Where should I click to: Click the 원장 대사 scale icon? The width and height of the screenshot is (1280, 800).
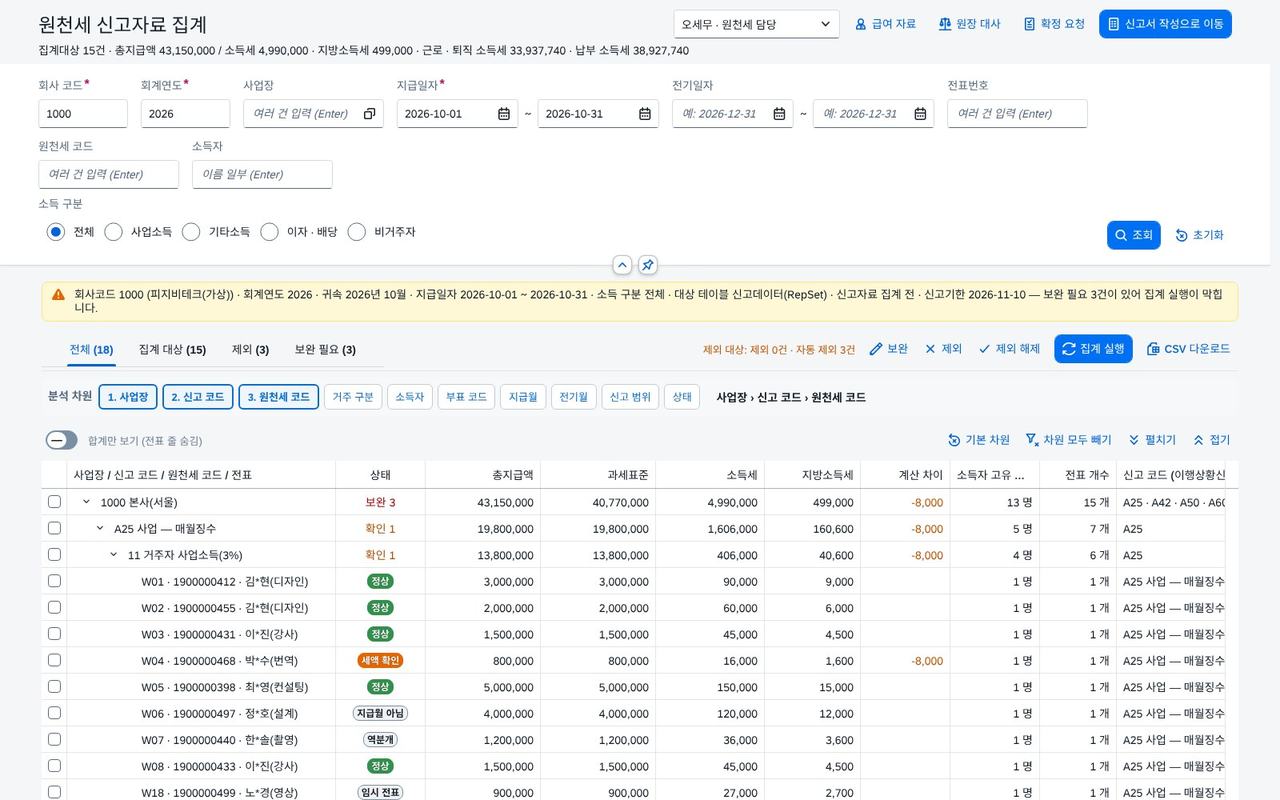pyautogui.click(x=944, y=24)
